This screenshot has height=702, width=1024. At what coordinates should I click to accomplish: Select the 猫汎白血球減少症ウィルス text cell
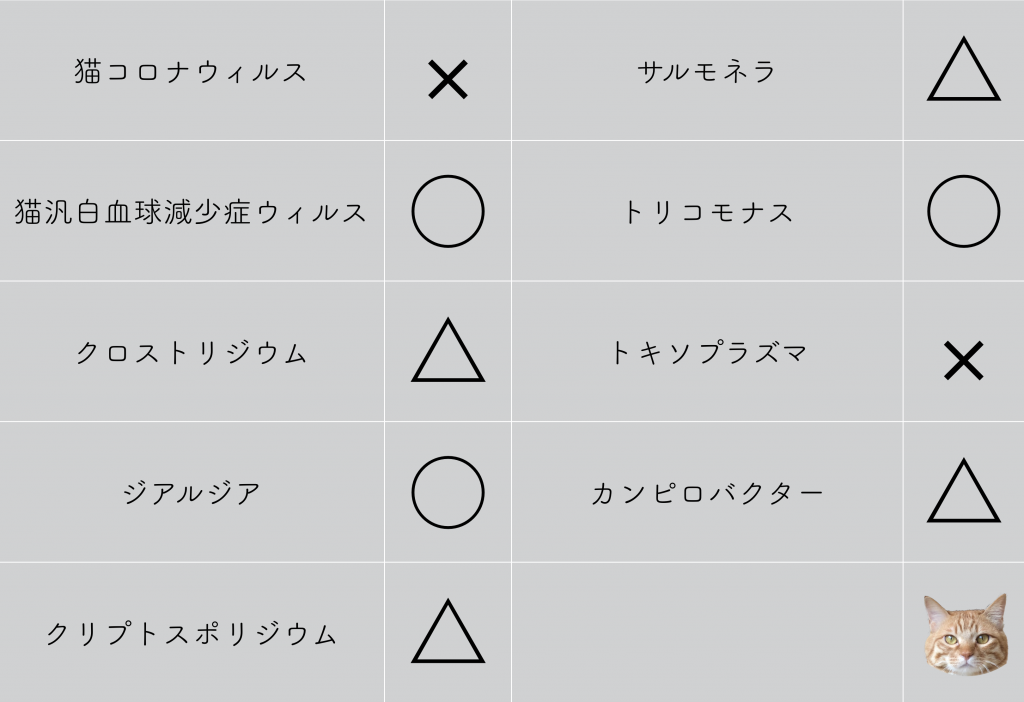191,212
